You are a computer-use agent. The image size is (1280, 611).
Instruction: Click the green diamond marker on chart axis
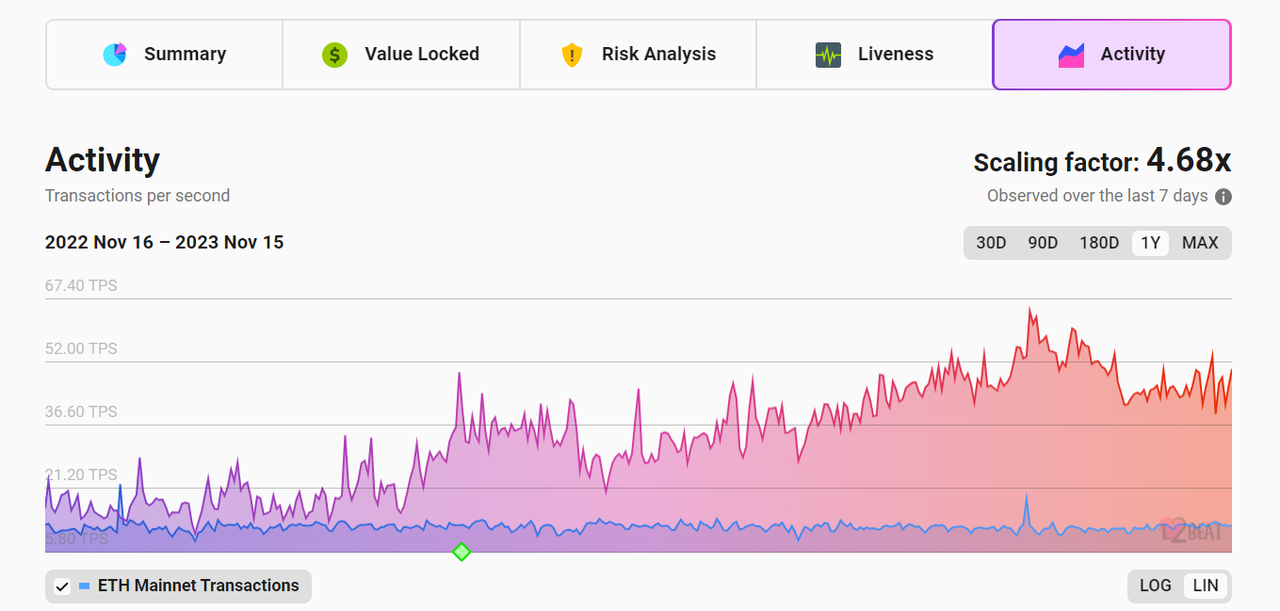pyautogui.click(x=461, y=551)
